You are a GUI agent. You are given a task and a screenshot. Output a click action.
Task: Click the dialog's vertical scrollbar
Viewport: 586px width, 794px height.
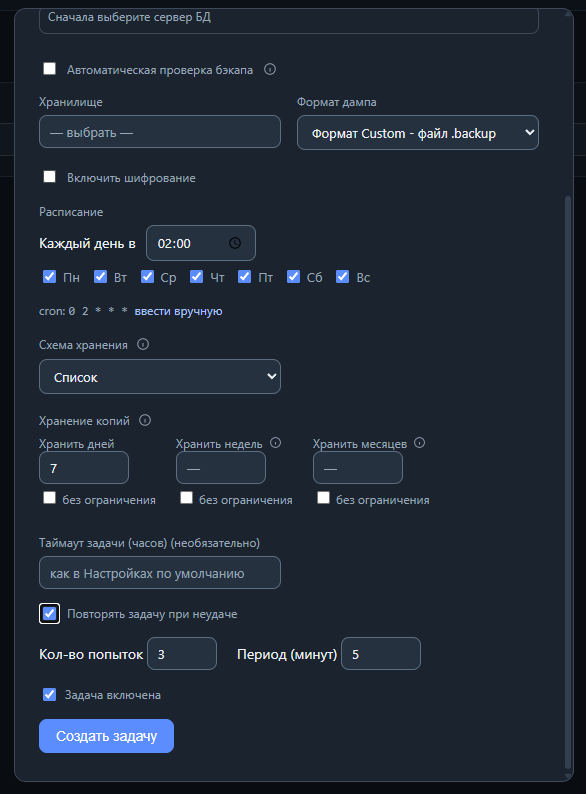[x=568, y=481]
